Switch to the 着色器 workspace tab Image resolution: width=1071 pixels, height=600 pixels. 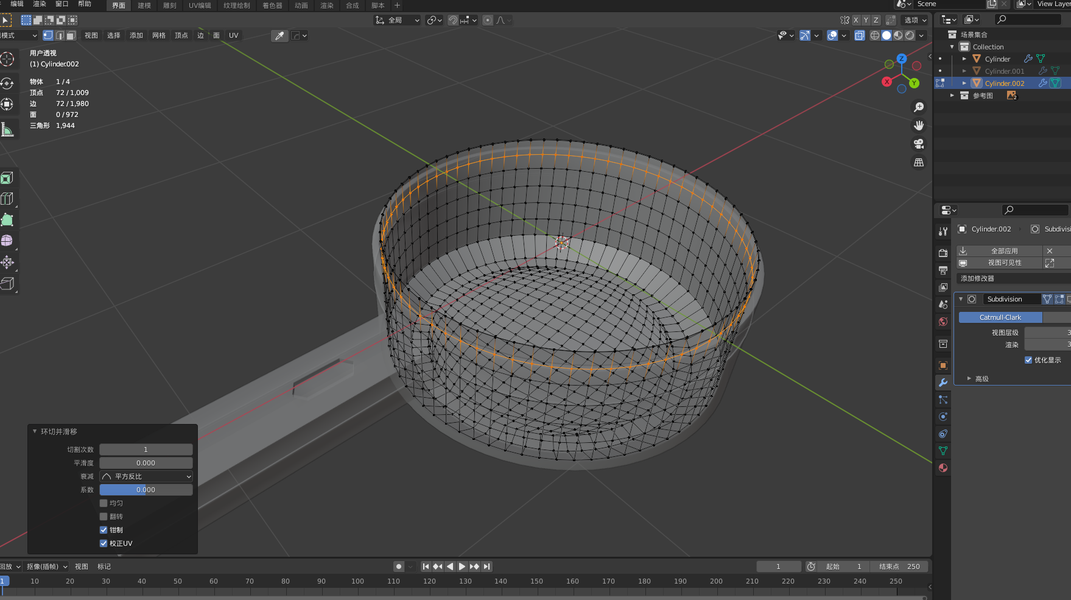point(272,5)
